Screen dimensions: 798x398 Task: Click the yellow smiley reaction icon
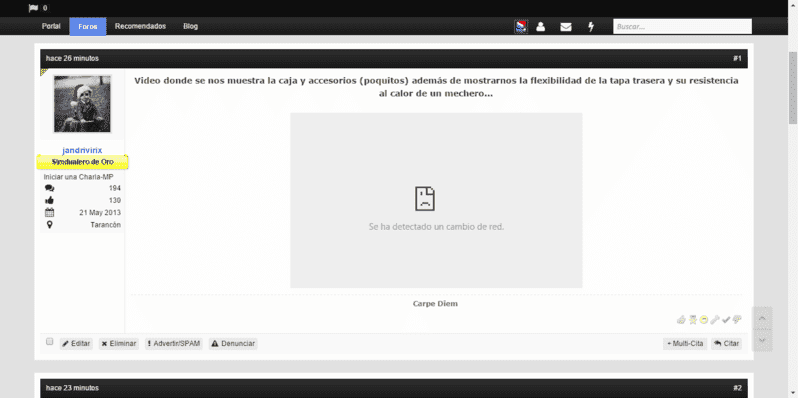pyautogui.click(x=704, y=320)
